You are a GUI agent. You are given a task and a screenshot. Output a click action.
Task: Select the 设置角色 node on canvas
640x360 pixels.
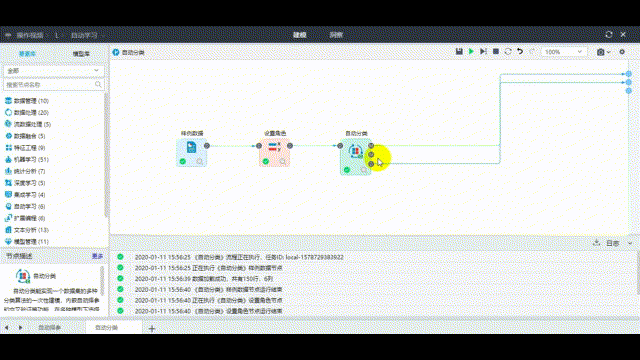pos(275,152)
